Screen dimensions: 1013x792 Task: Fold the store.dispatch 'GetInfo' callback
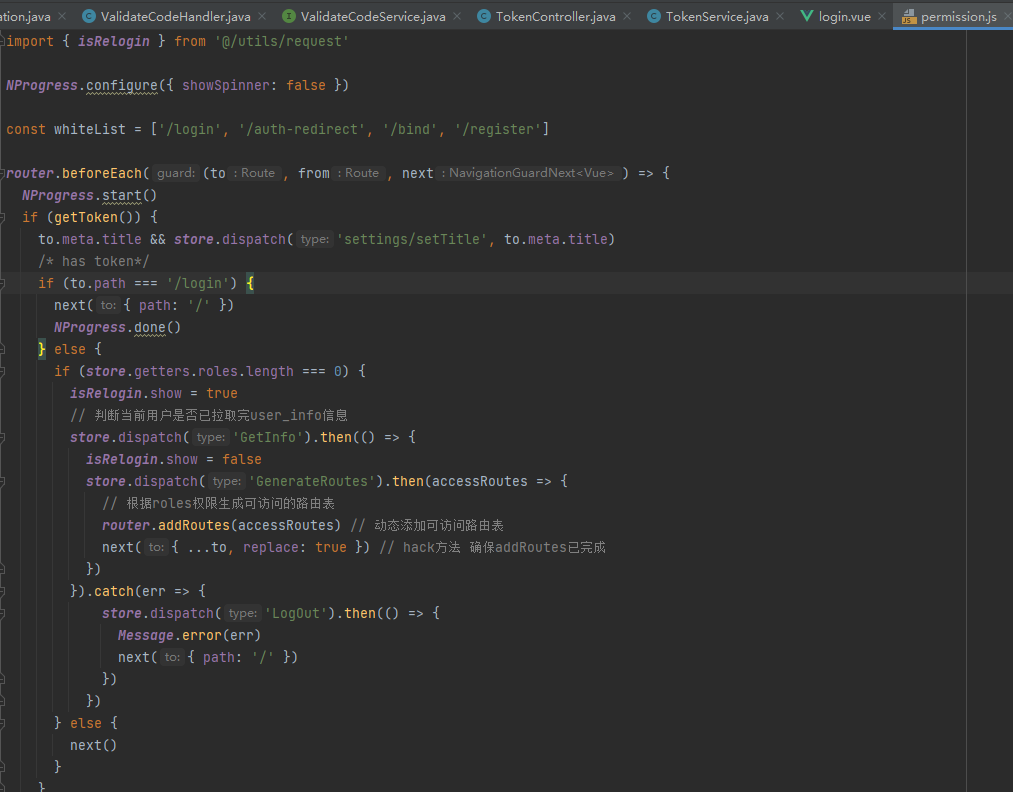point(3,437)
